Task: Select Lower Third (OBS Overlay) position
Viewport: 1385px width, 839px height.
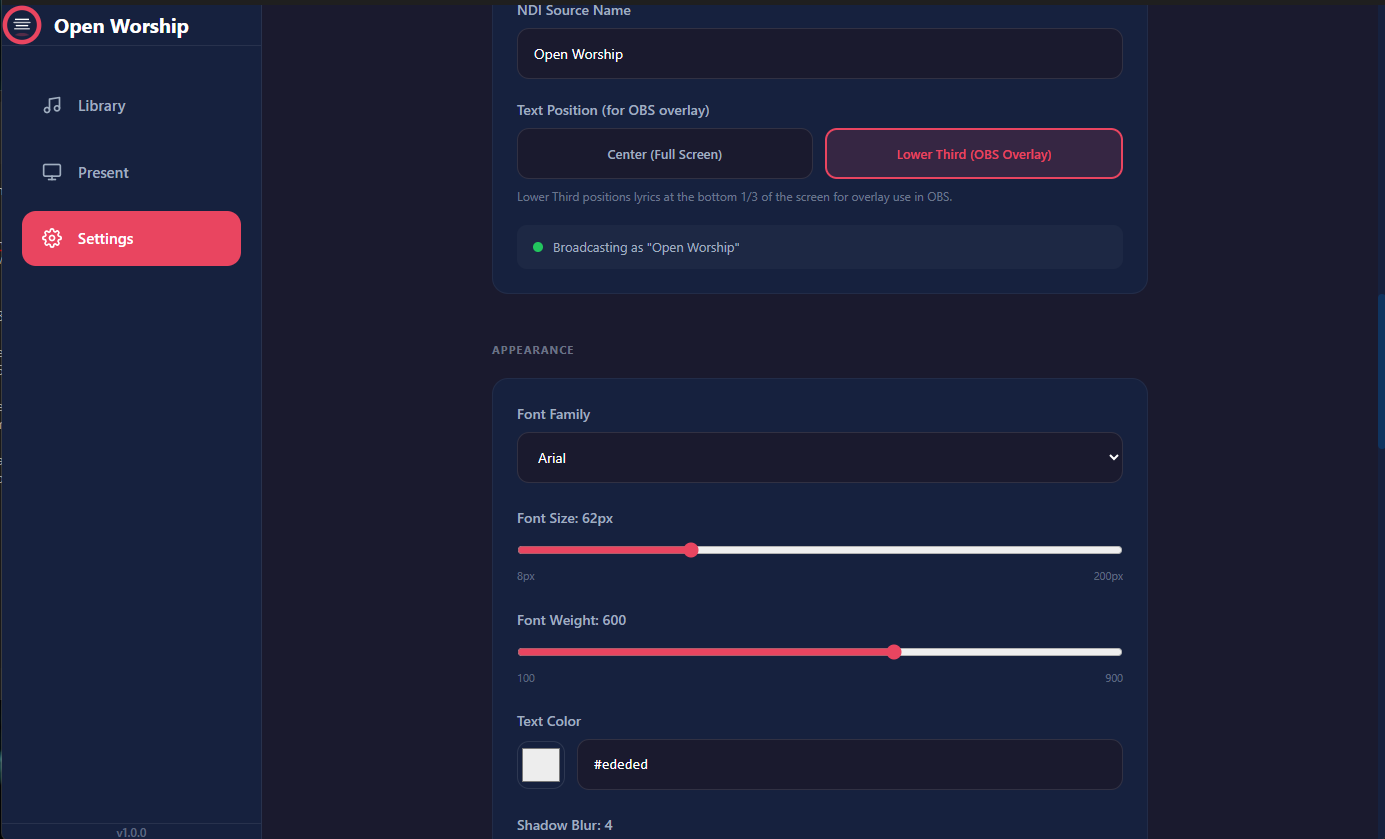Action: tap(973, 154)
